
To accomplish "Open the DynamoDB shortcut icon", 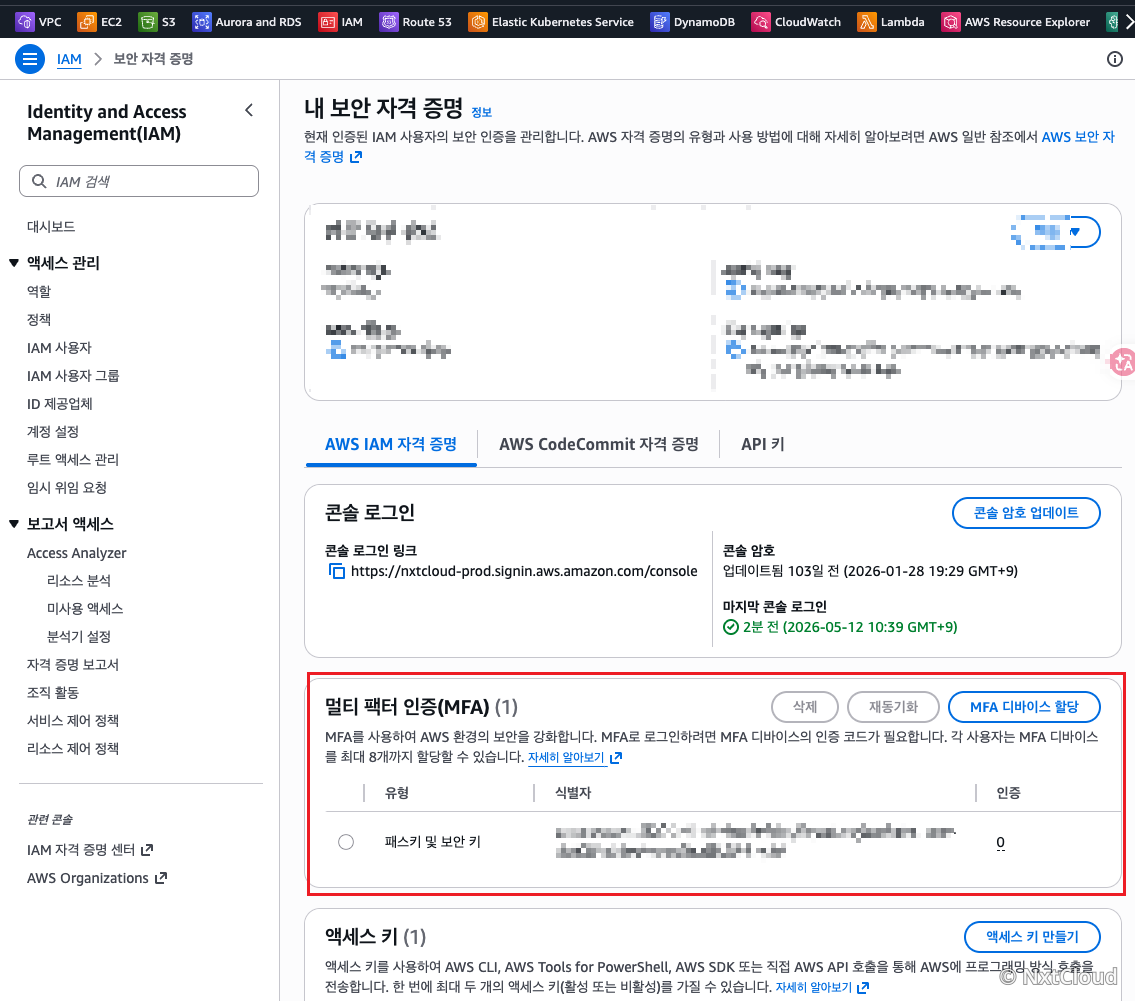I will [659, 22].
